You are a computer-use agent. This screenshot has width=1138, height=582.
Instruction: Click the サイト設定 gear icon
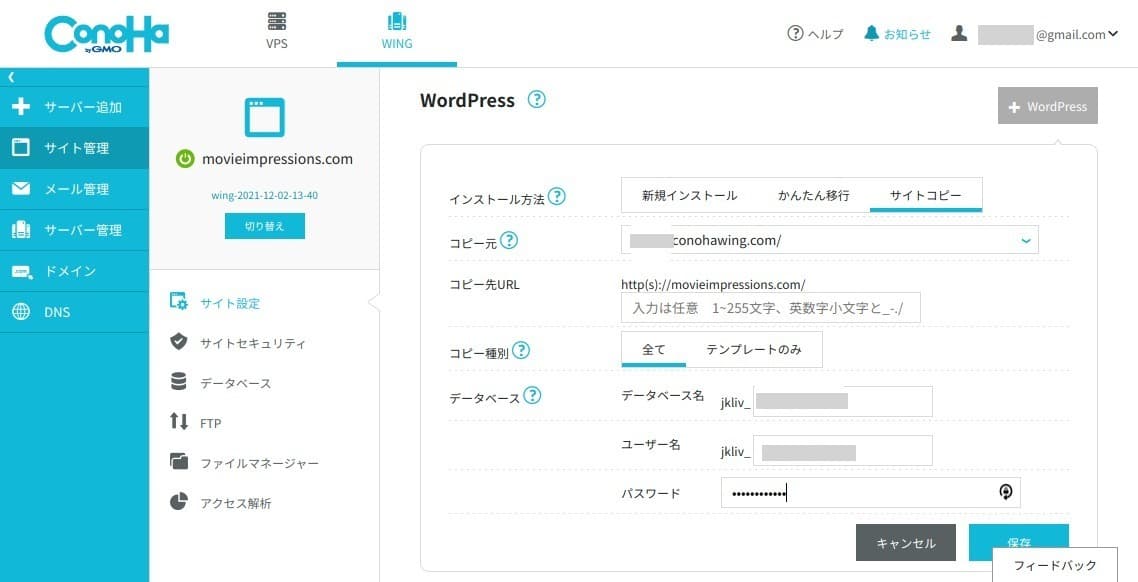pos(179,302)
